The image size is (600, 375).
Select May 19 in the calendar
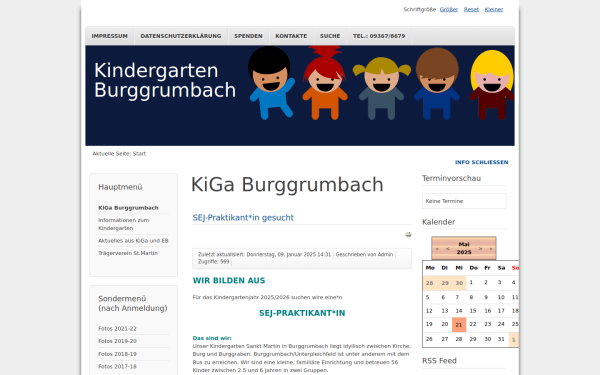429,324
